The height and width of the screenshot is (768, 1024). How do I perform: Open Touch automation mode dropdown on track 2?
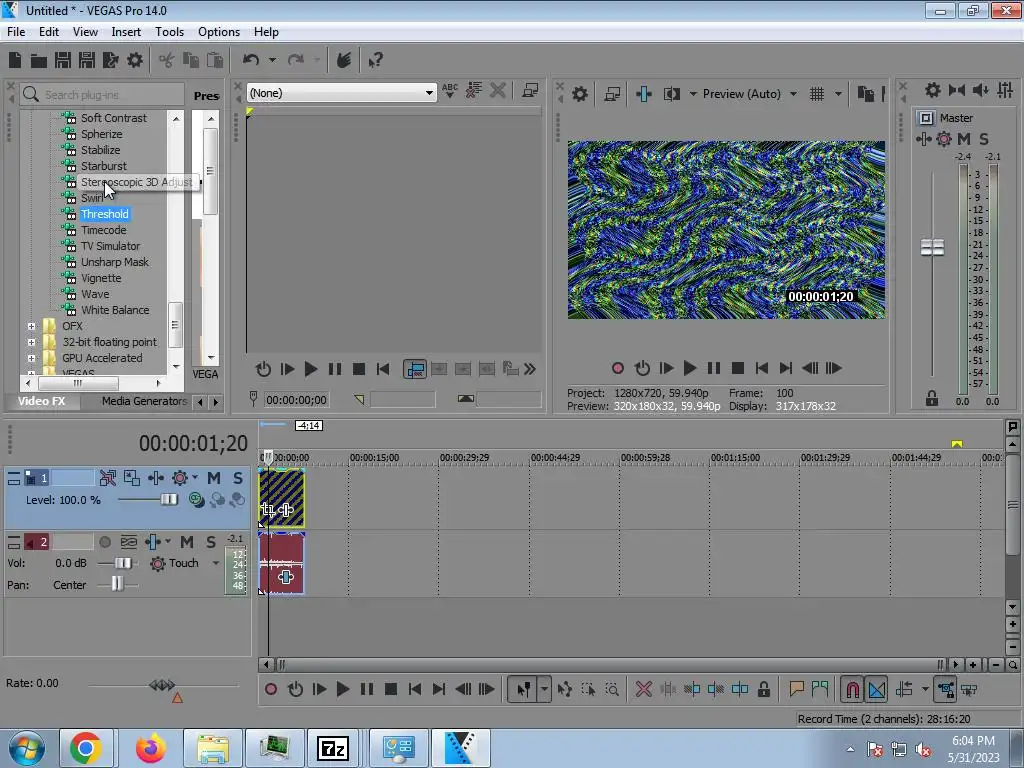coord(216,563)
